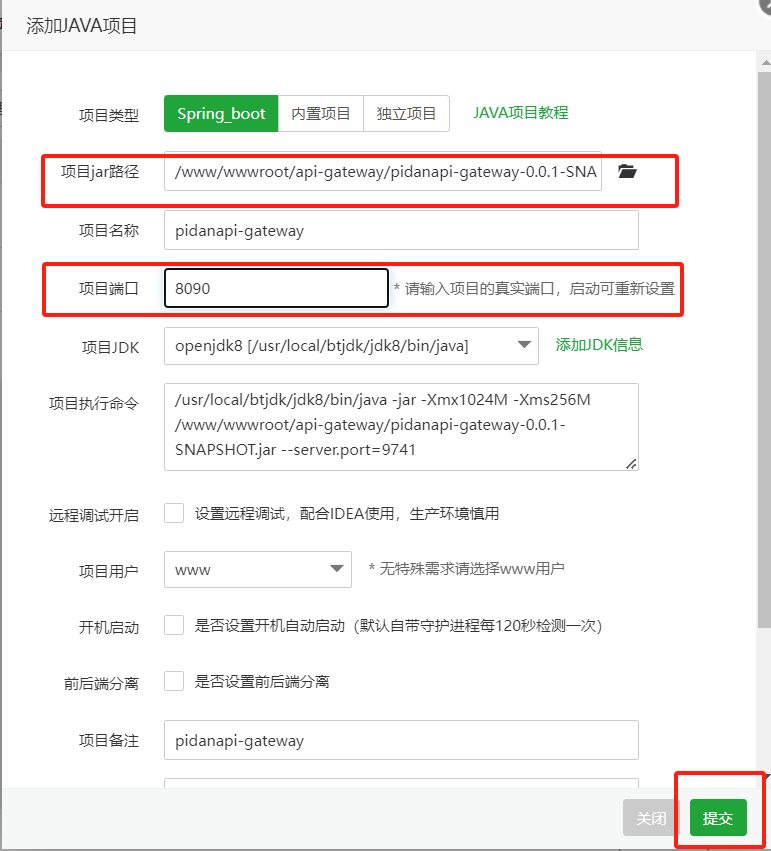Click inside the 项目执行命令 textarea
771x851 pixels.
400,426
